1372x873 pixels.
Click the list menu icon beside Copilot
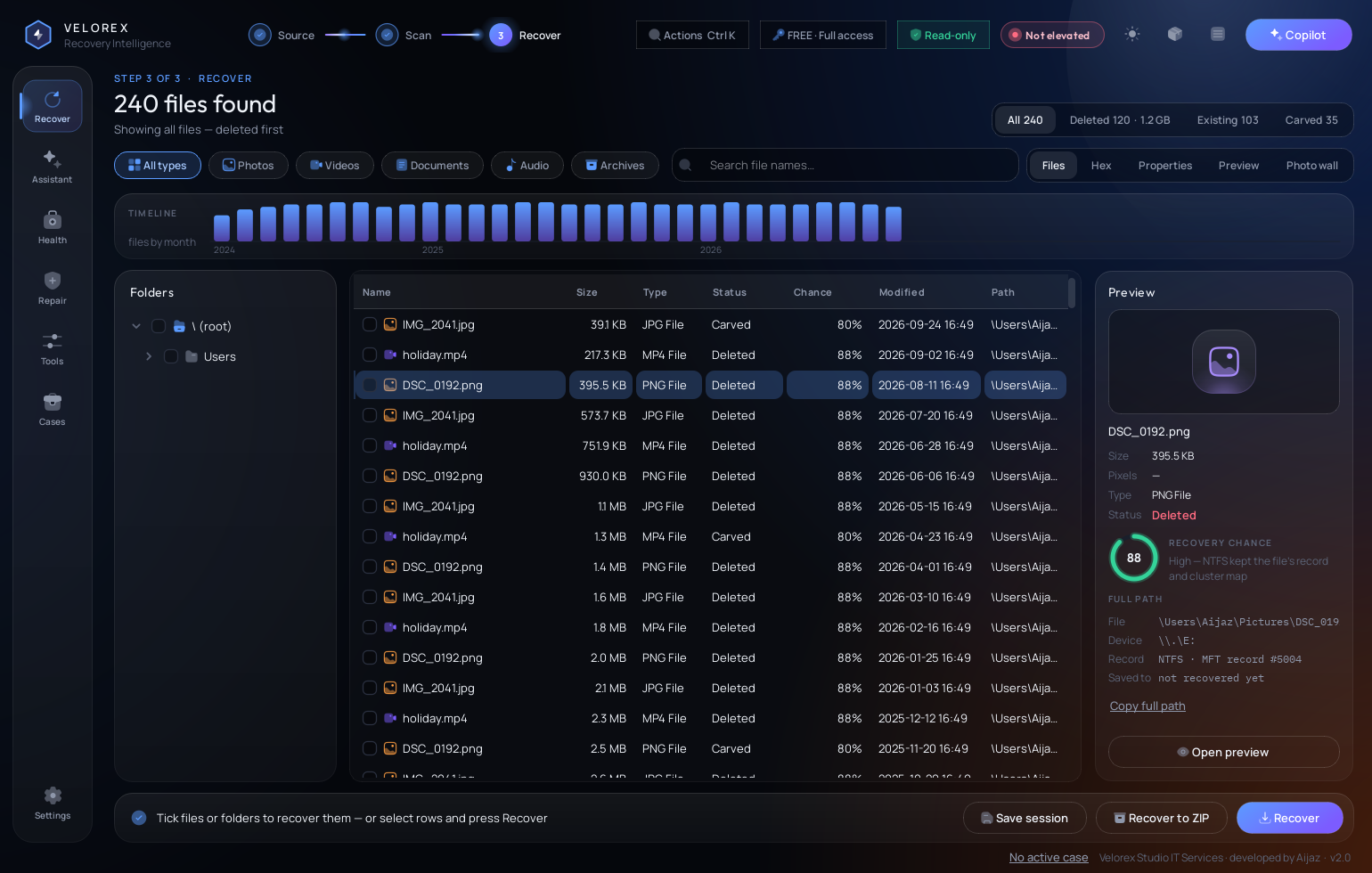[x=1218, y=34]
